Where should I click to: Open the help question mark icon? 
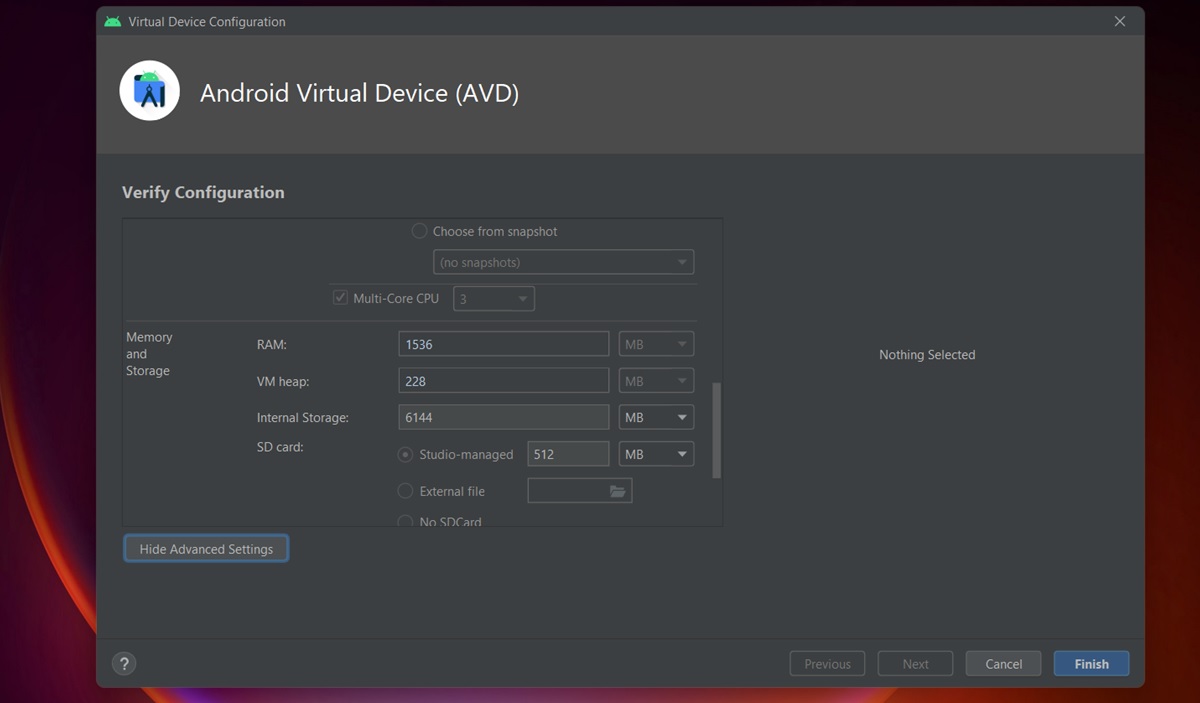[124, 664]
